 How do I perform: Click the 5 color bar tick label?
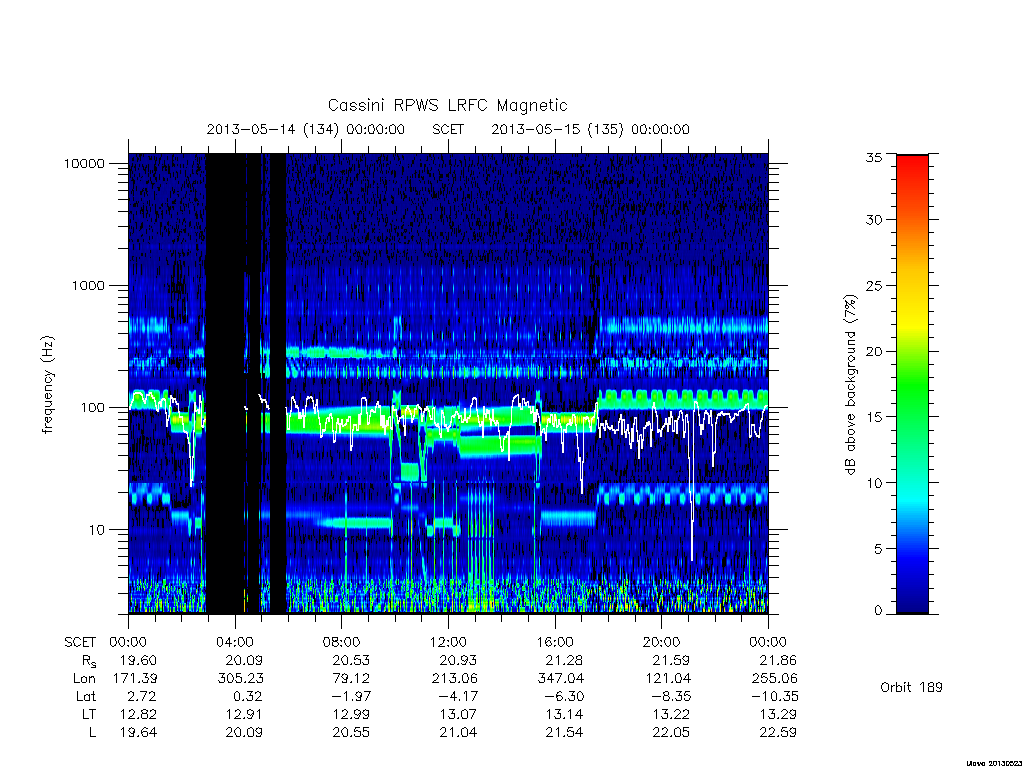[x=878, y=549]
